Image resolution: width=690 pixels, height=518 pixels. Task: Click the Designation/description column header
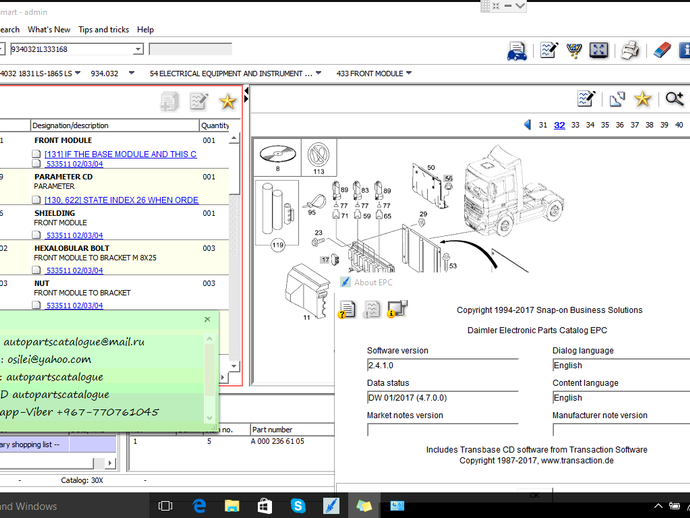pyautogui.click(x=115, y=125)
